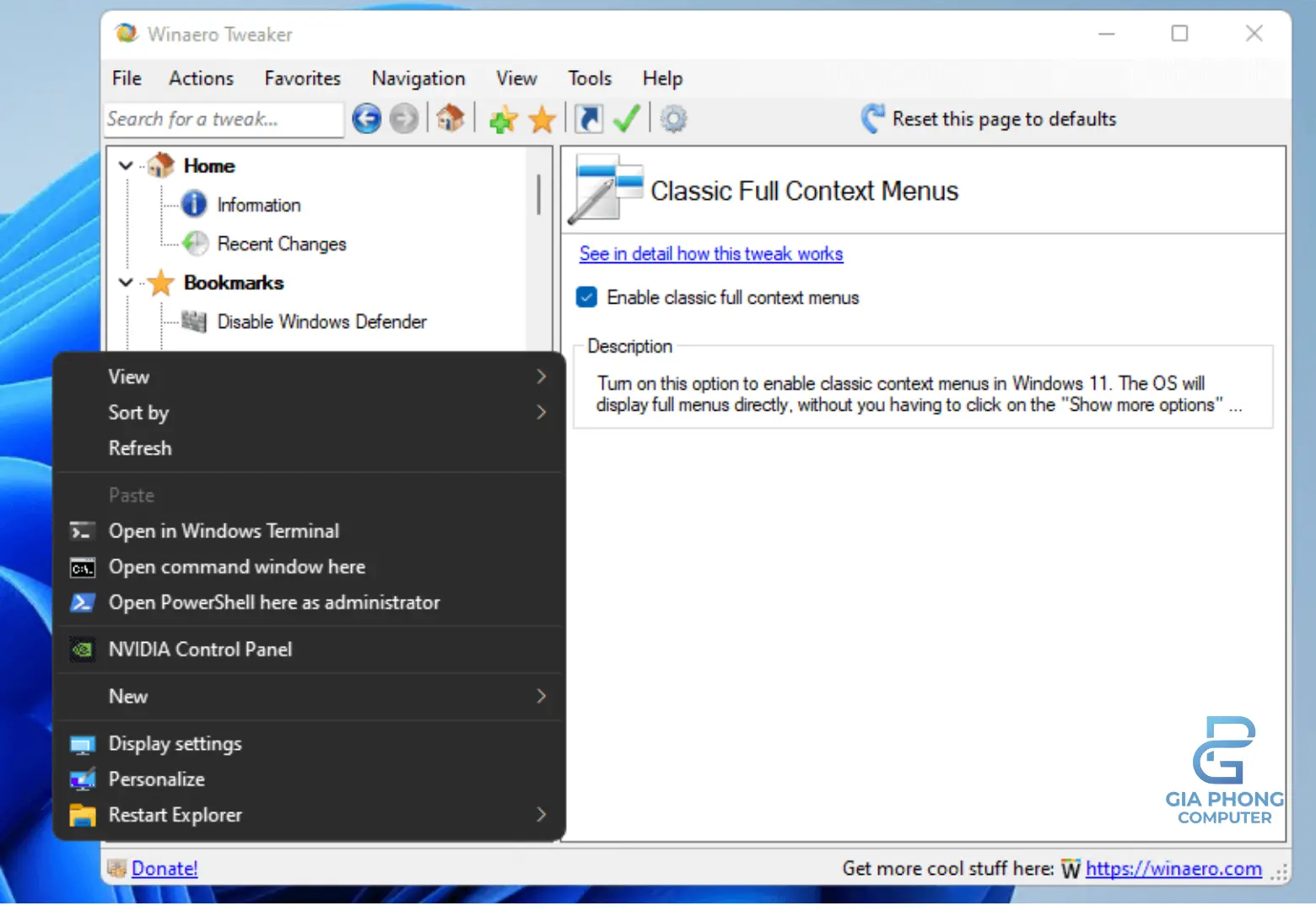Collapse the Home tree node
The image size is (1316, 911).
tap(125, 165)
